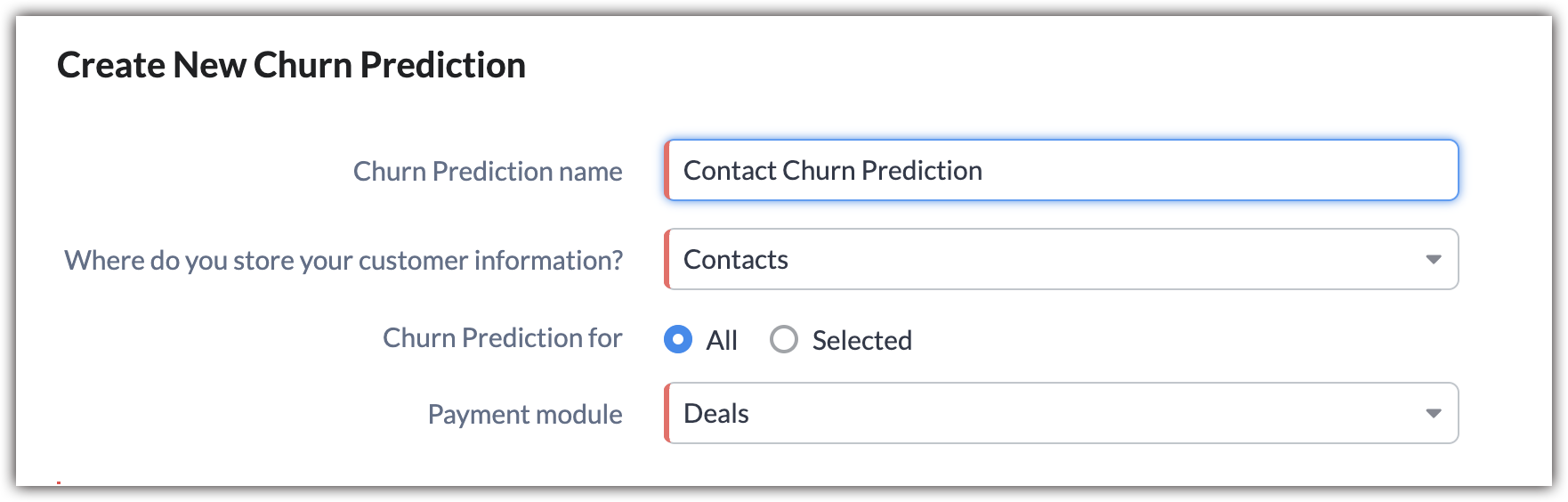The height and width of the screenshot is (502, 1568).
Task: Click the "All" option label text
Action: (722, 340)
